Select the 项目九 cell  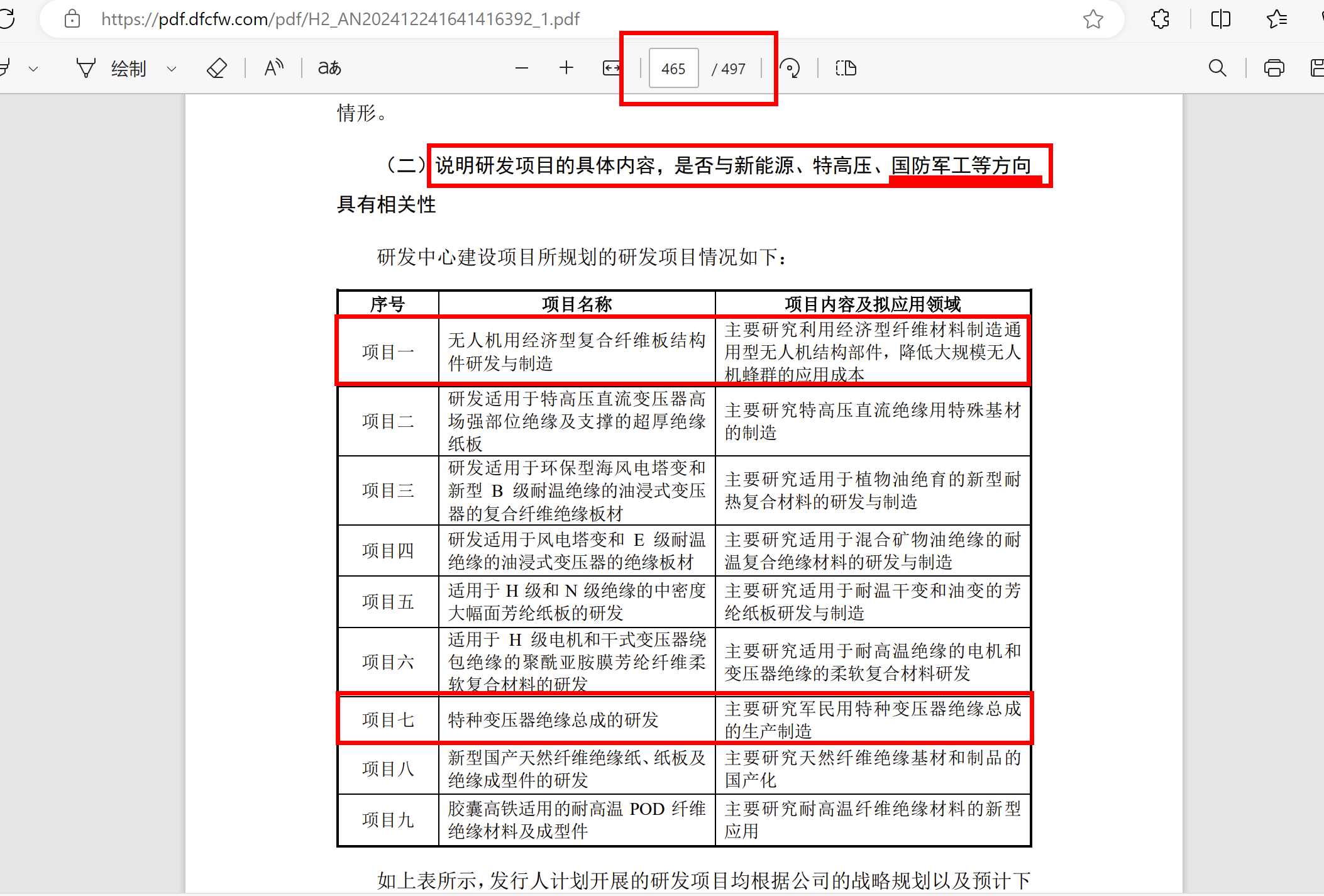[388, 819]
